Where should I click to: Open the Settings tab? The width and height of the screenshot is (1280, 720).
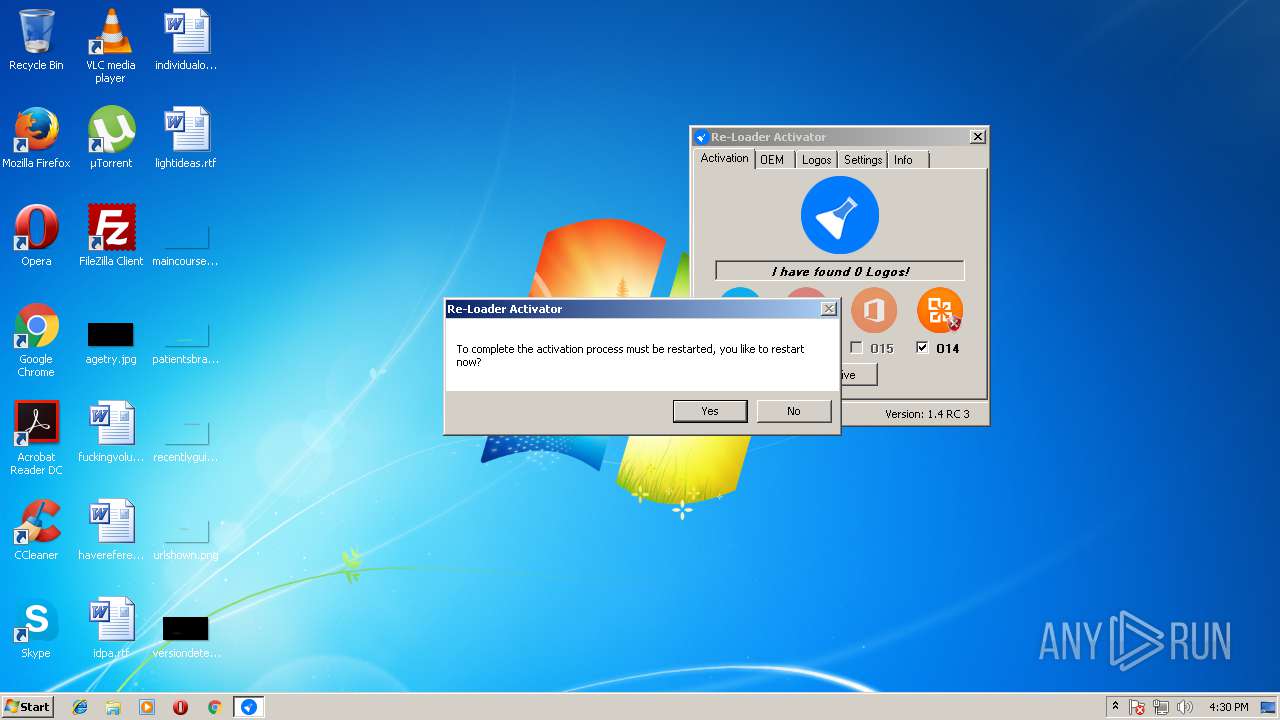click(x=863, y=160)
